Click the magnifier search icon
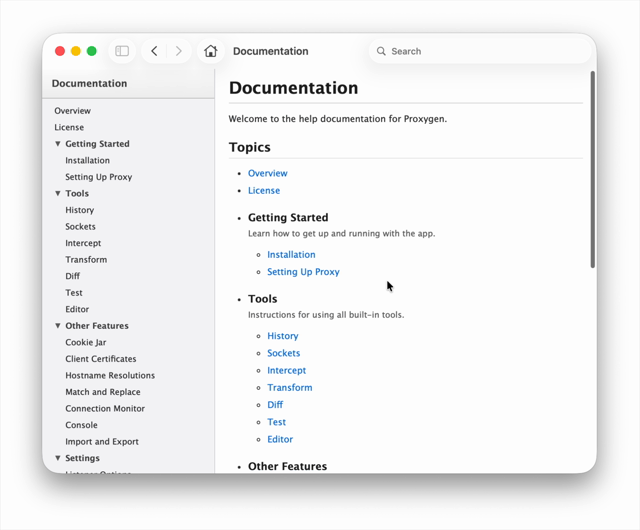 [381, 51]
